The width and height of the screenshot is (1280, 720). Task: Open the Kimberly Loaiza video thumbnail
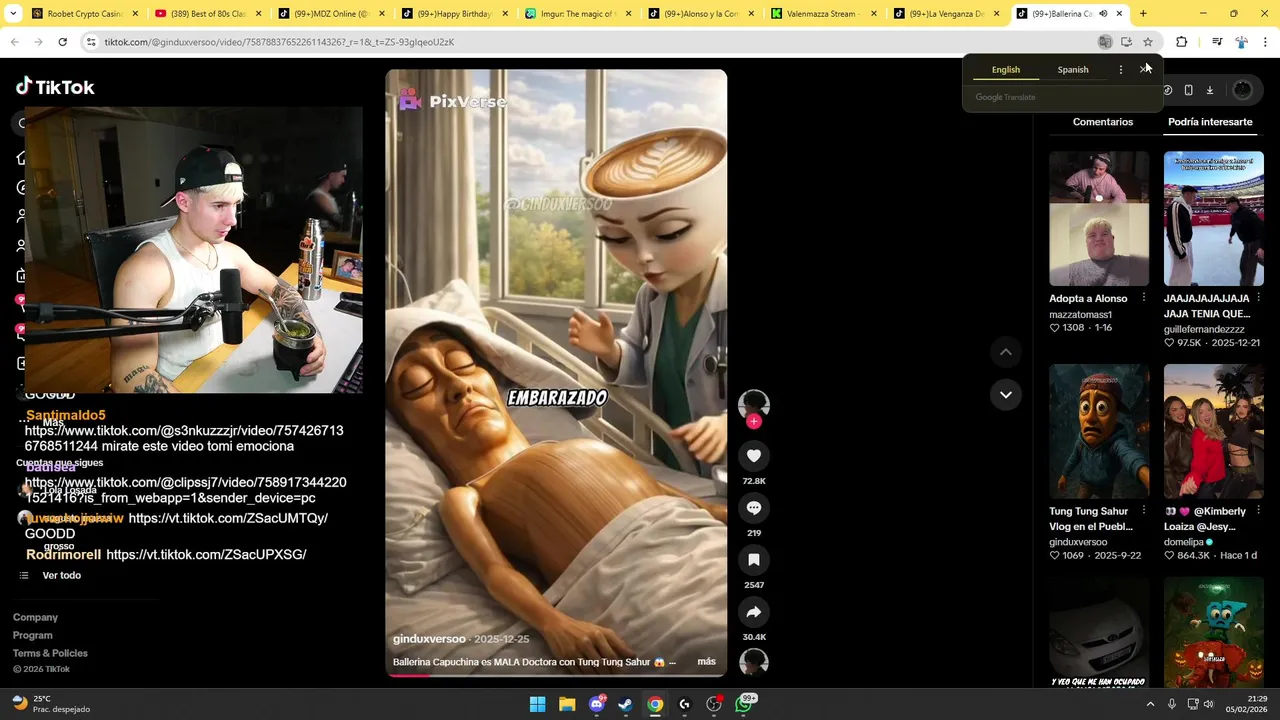[x=1214, y=431]
